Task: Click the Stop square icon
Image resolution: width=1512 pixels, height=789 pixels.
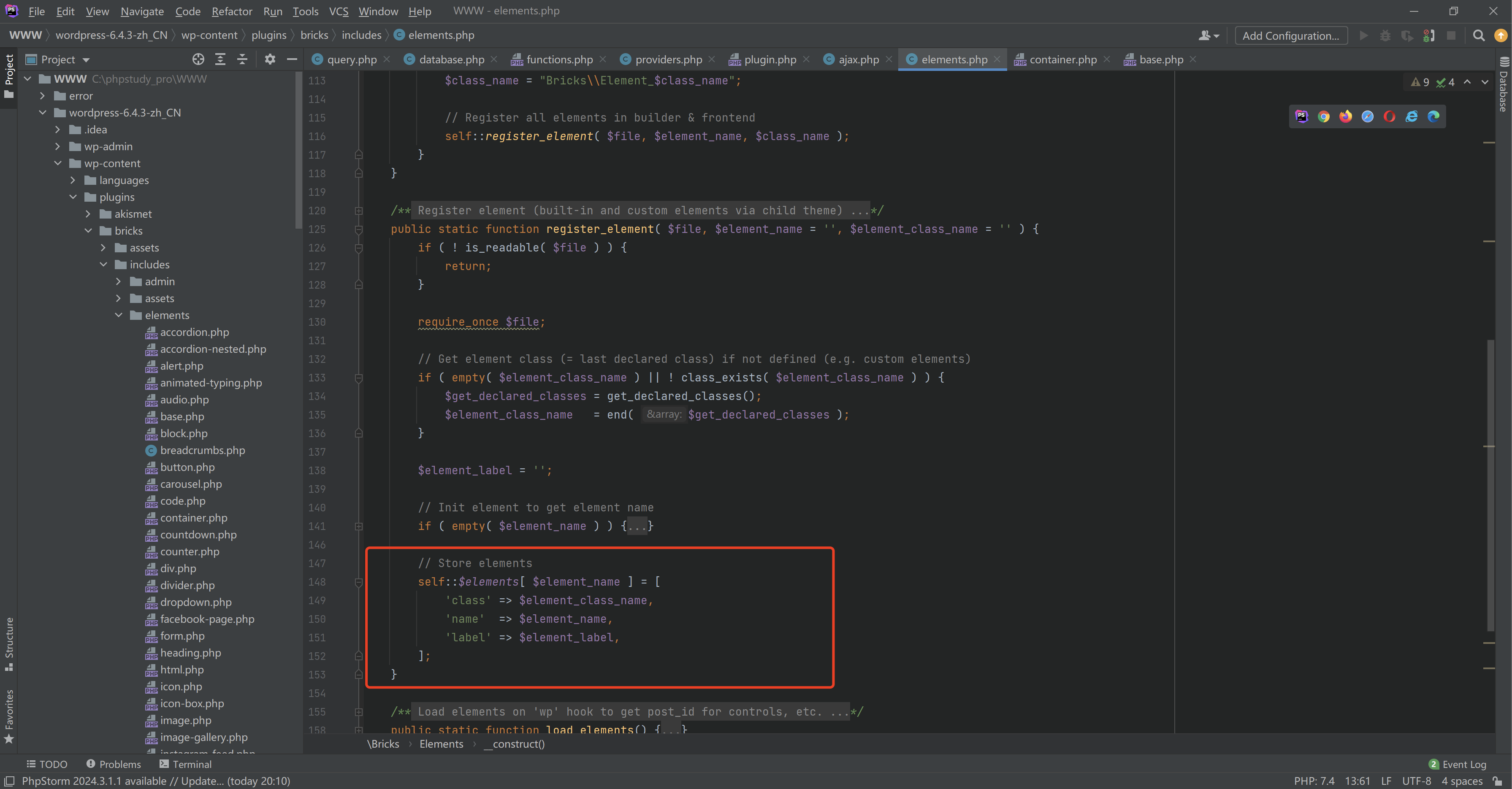Action: [1451, 36]
